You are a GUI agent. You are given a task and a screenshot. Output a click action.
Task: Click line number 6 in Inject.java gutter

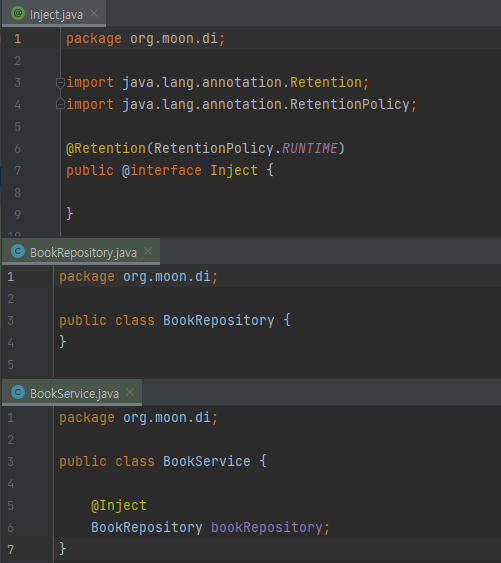(x=17, y=148)
